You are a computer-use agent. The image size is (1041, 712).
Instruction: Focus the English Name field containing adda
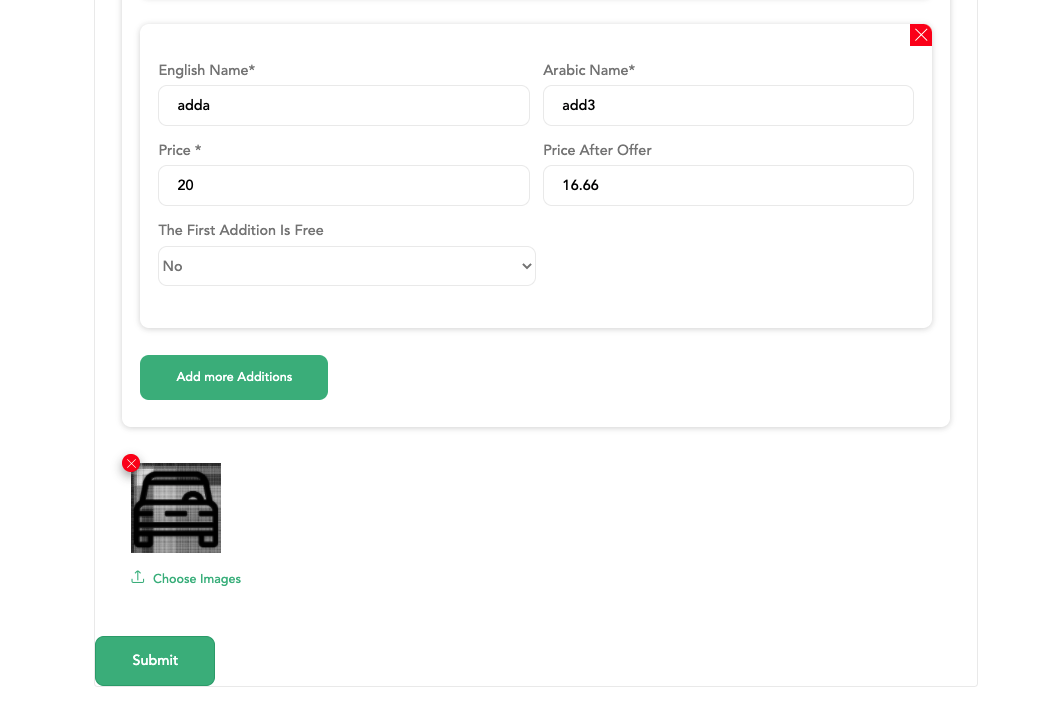(343, 105)
